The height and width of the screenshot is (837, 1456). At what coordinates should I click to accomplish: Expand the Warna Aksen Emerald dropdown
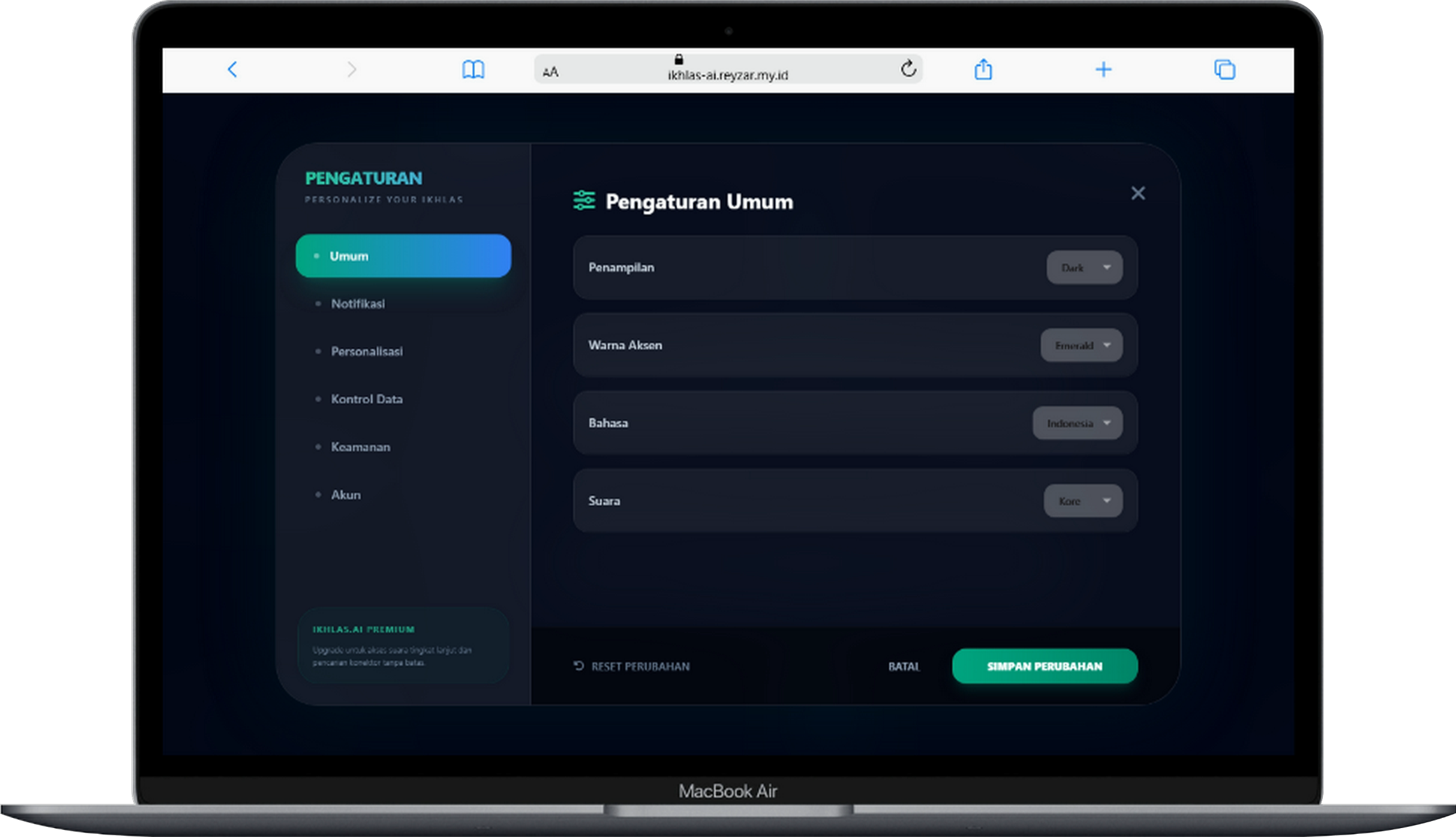pyautogui.click(x=1081, y=345)
